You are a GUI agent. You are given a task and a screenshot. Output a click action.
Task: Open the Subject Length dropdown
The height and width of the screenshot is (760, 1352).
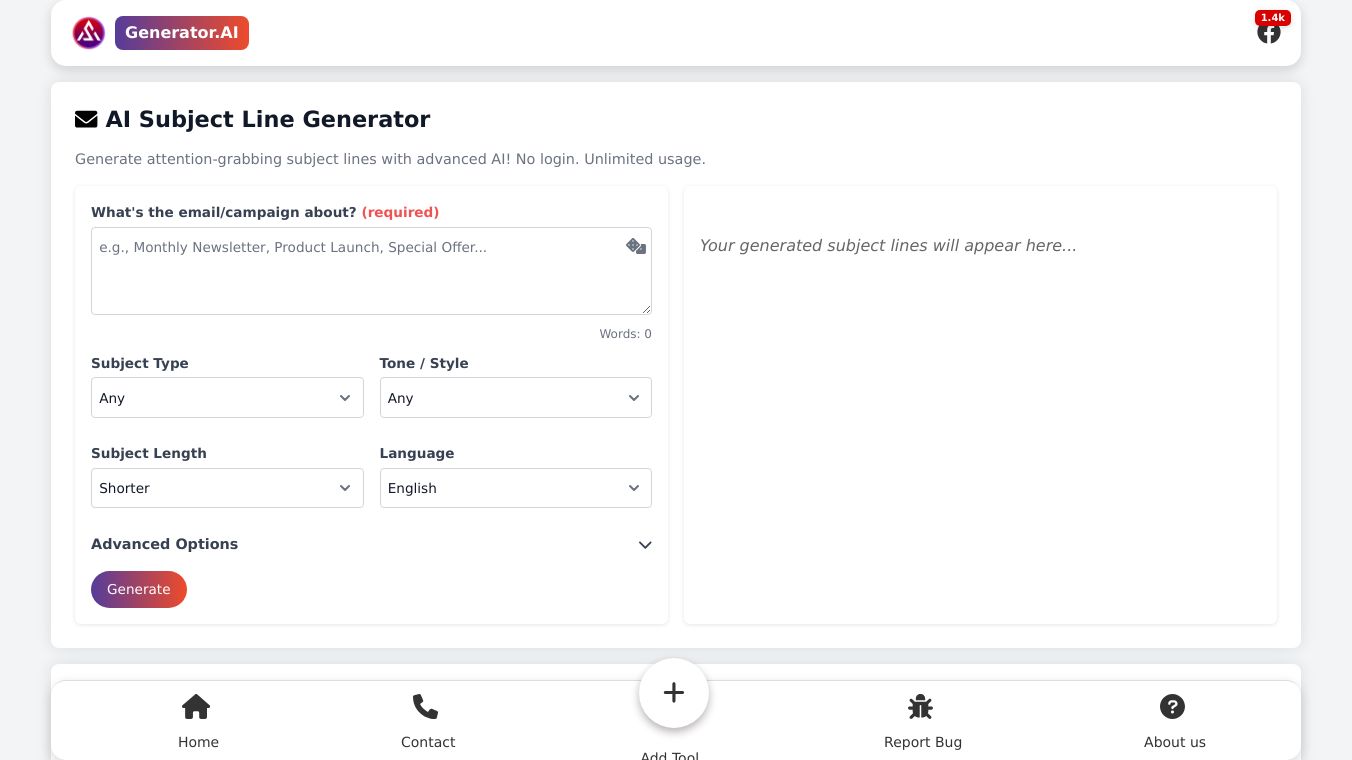point(227,488)
